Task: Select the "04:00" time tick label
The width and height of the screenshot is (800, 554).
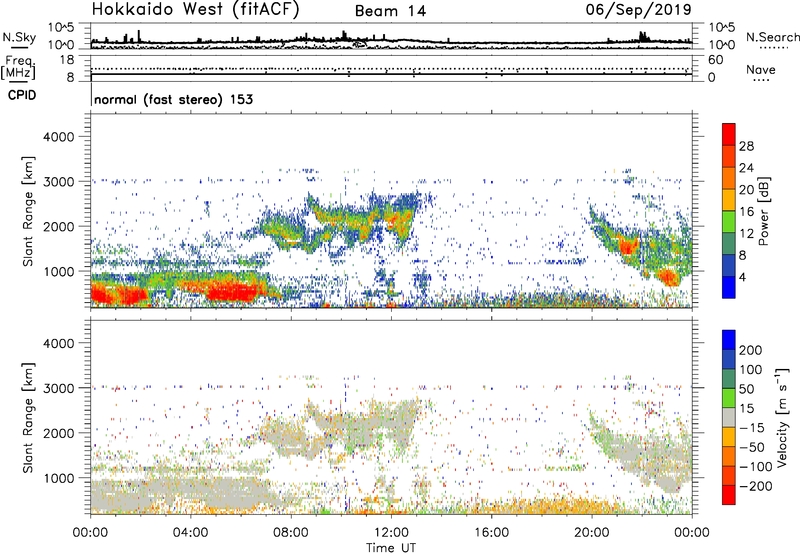Action: click(190, 533)
